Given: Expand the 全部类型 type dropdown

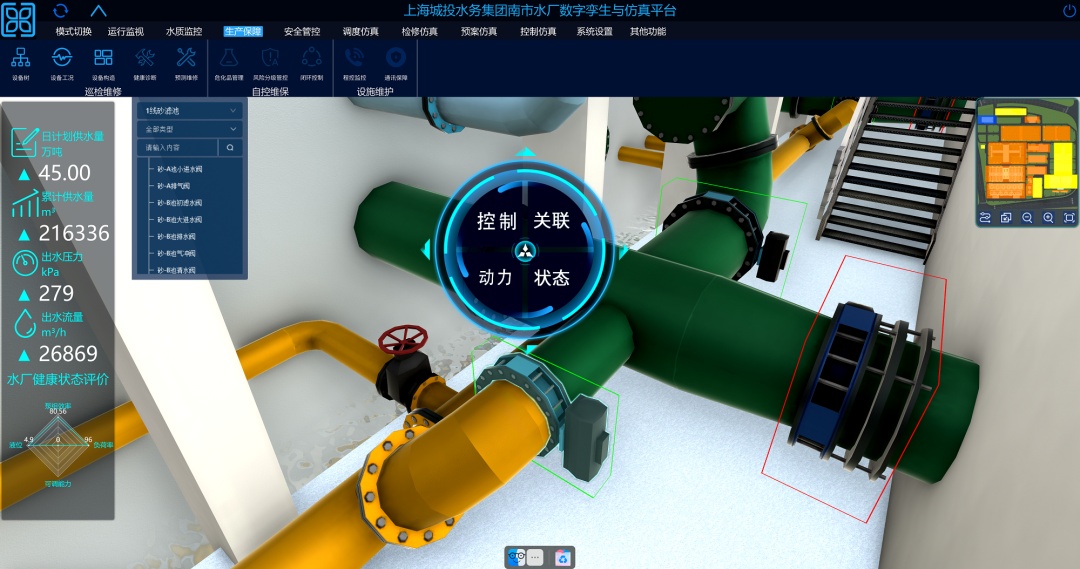Looking at the screenshot, I should pyautogui.click(x=189, y=129).
